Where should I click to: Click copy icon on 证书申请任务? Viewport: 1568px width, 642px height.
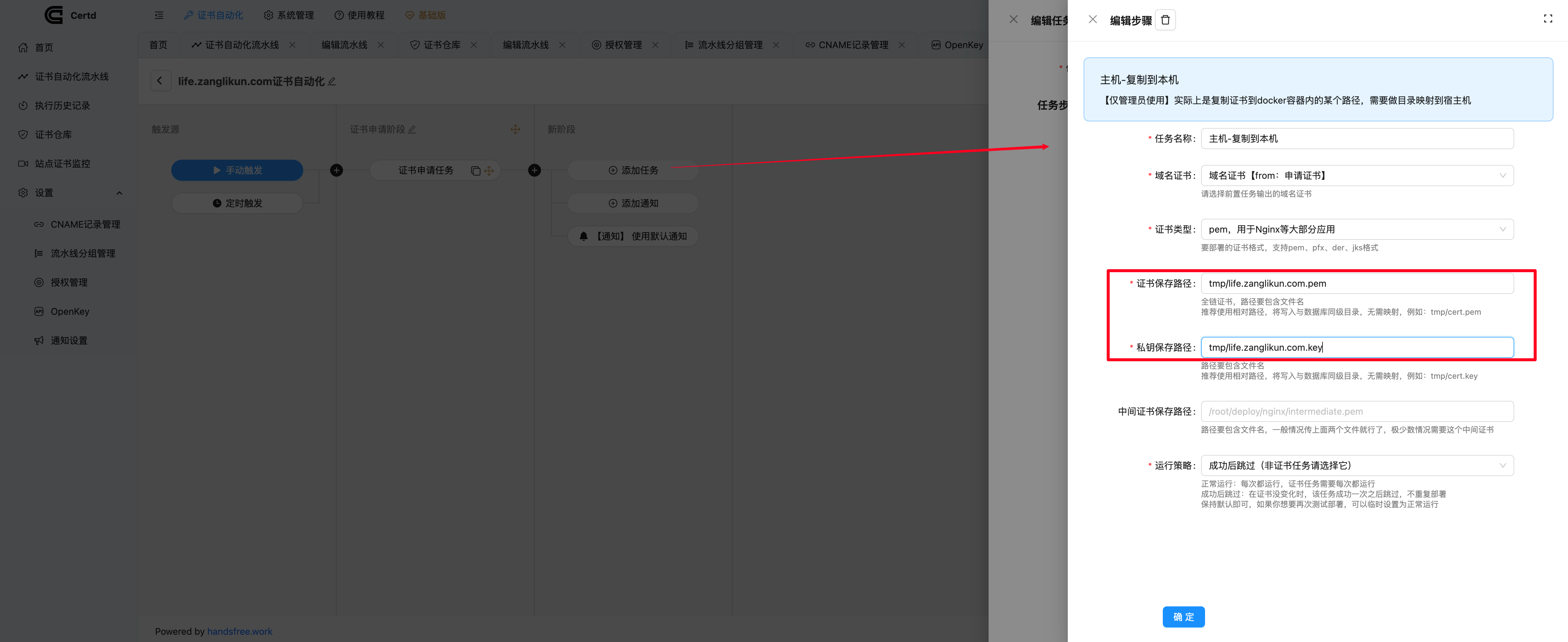(x=475, y=171)
